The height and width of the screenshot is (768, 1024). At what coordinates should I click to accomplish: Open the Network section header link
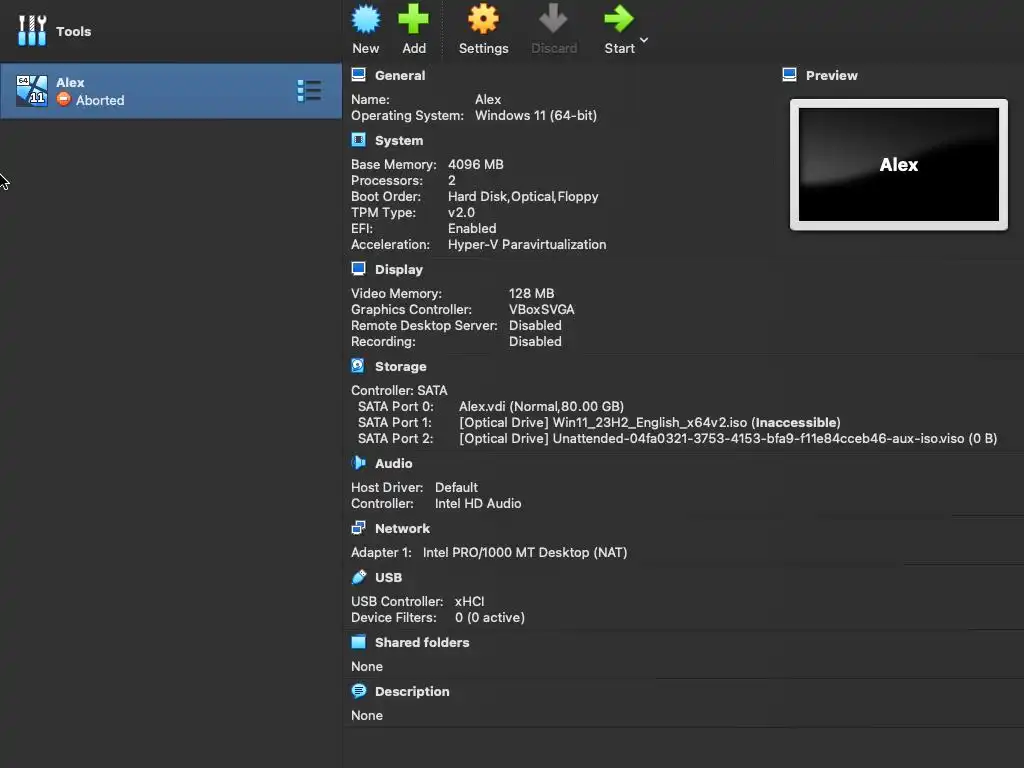(402, 528)
